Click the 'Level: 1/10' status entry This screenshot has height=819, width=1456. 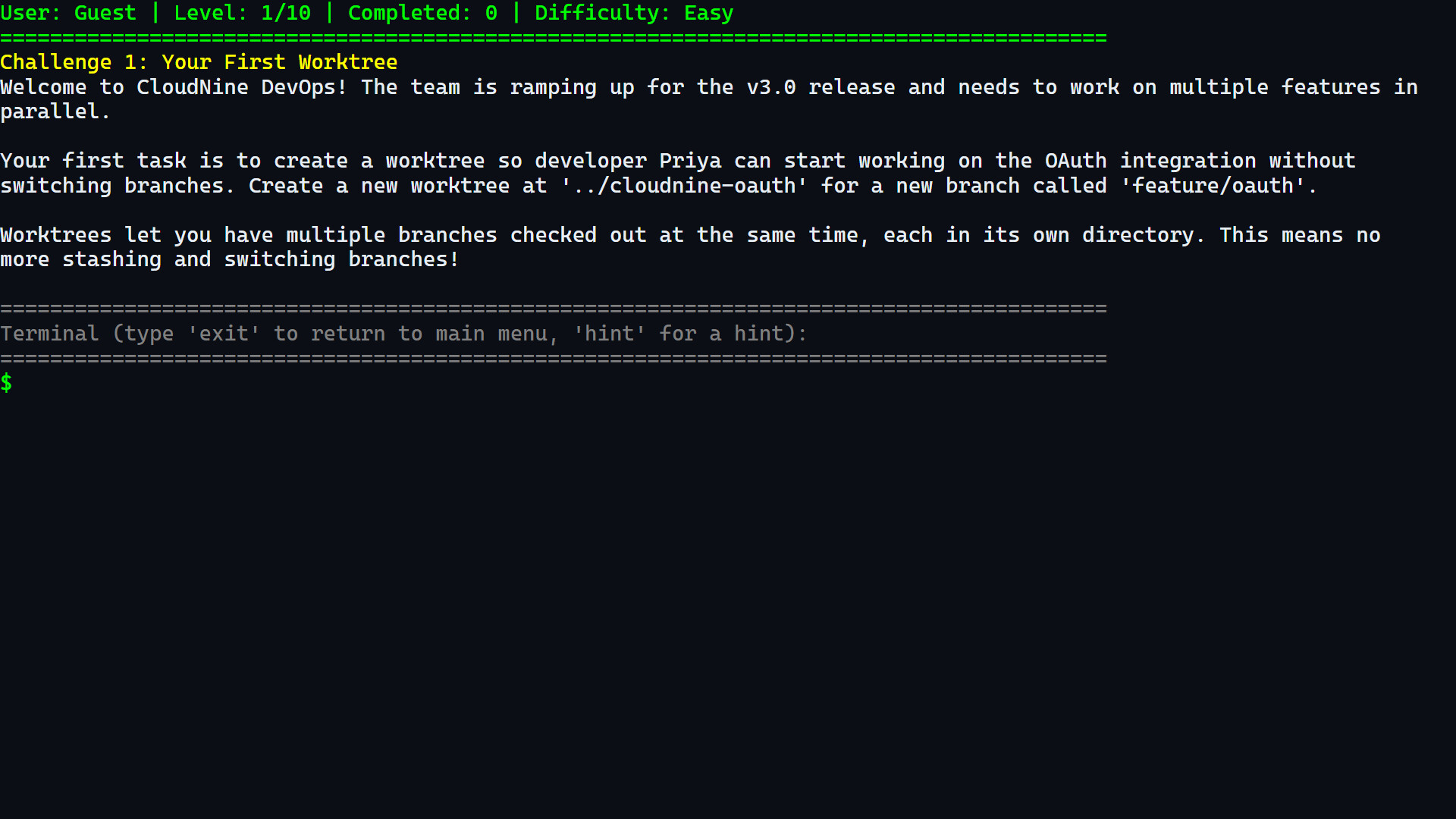coord(243,13)
